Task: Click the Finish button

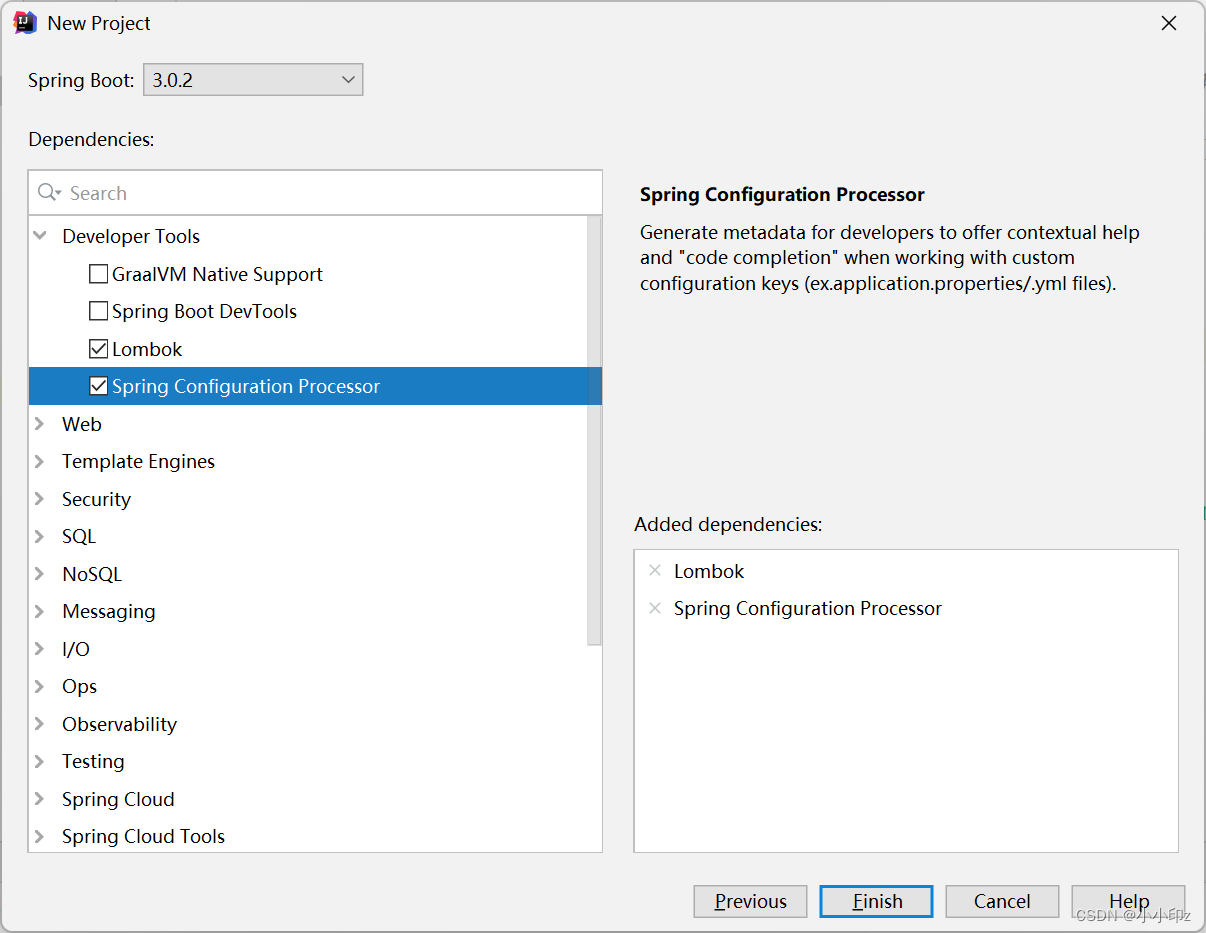Action: (x=876, y=901)
